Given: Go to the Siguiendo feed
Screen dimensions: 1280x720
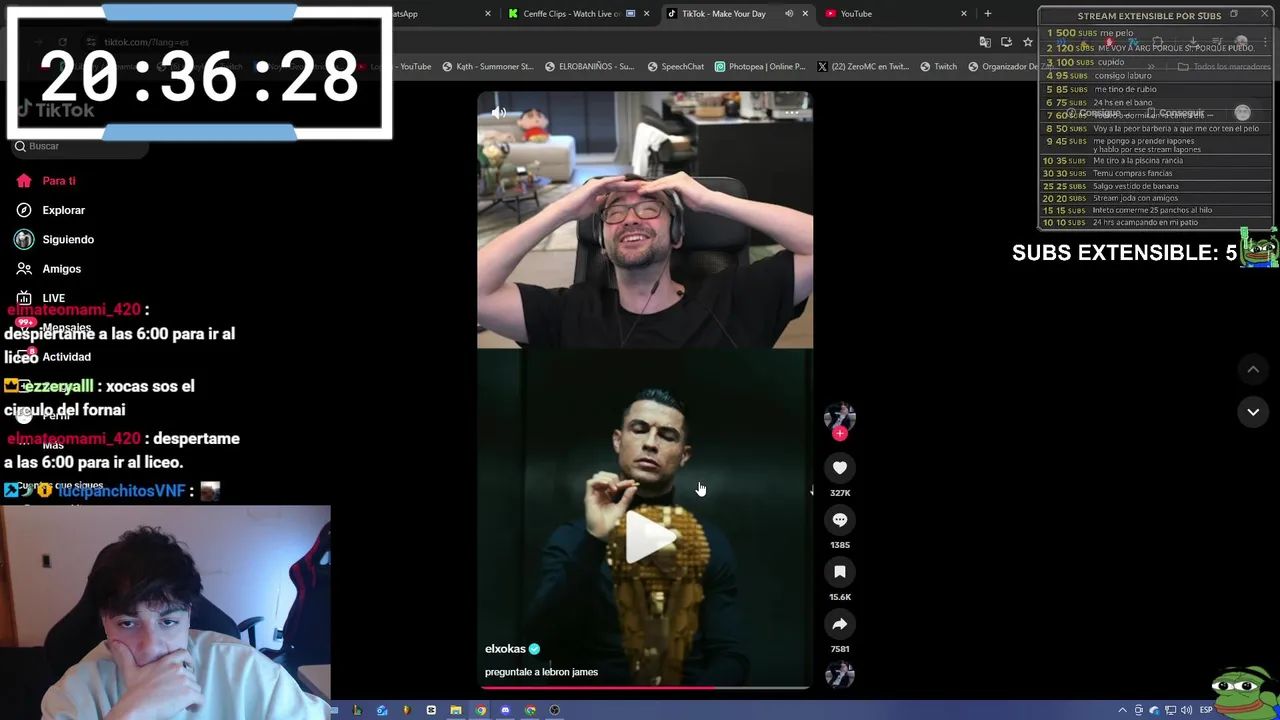Looking at the screenshot, I should tap(54, 239).
